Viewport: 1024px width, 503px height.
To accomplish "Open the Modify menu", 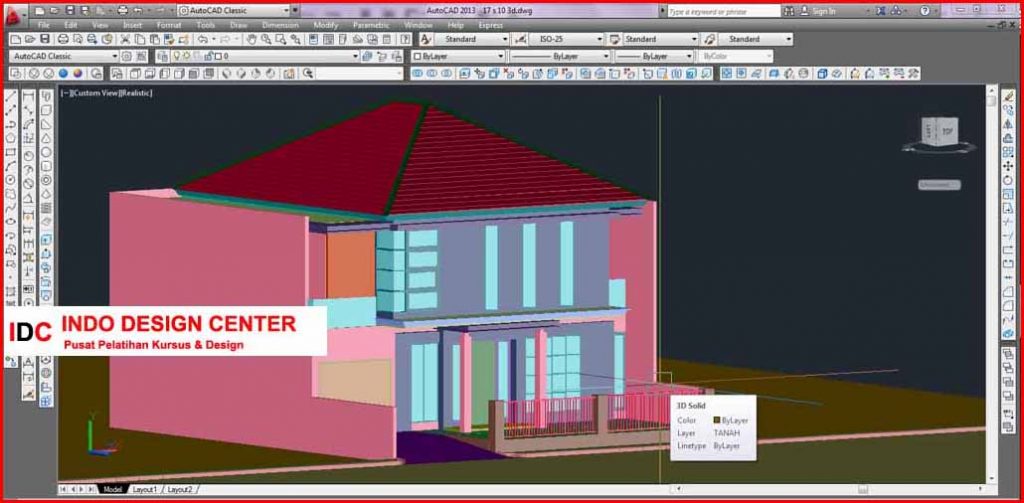I will [x=326, y=25].
